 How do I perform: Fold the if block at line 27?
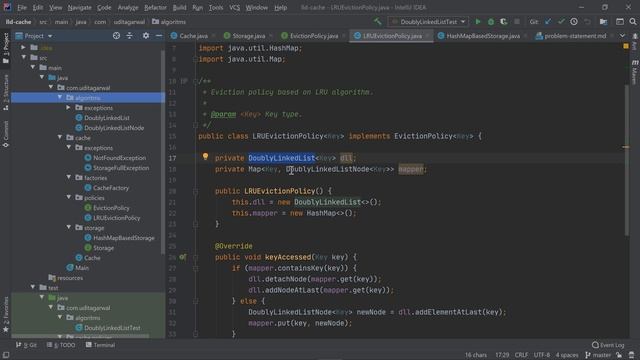tap(195, 268)
